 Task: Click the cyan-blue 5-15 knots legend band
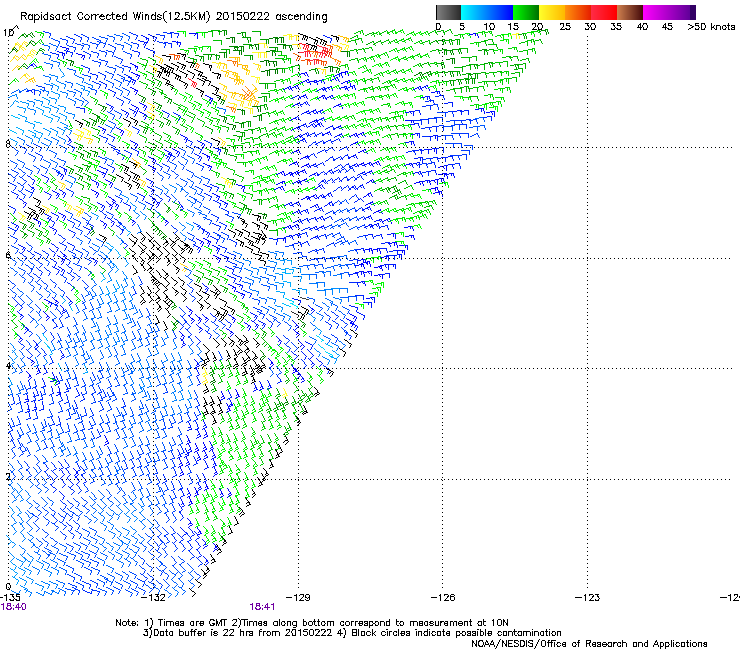(487, 12)
